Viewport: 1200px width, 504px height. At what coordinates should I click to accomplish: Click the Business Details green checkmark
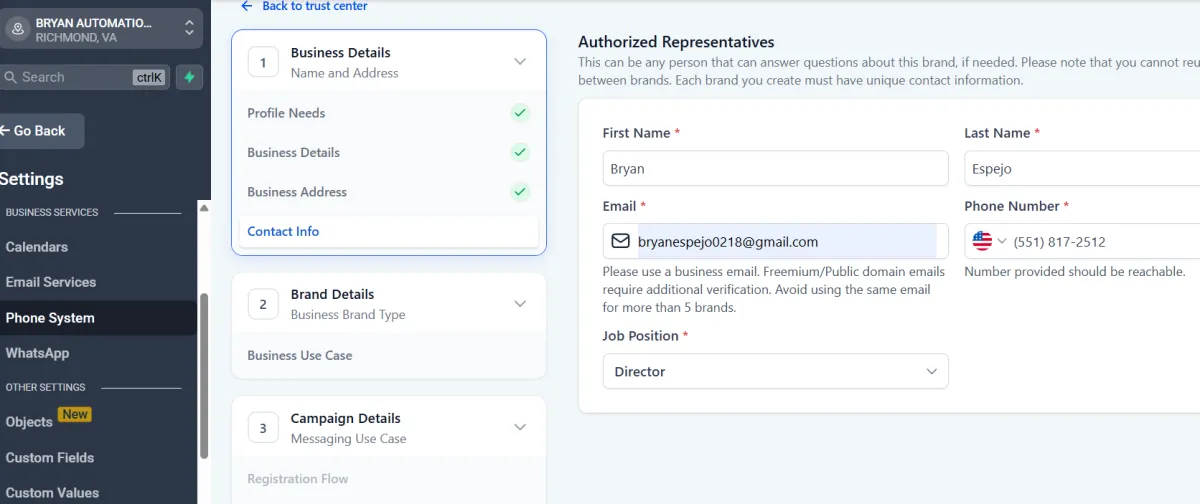[519, 152]
